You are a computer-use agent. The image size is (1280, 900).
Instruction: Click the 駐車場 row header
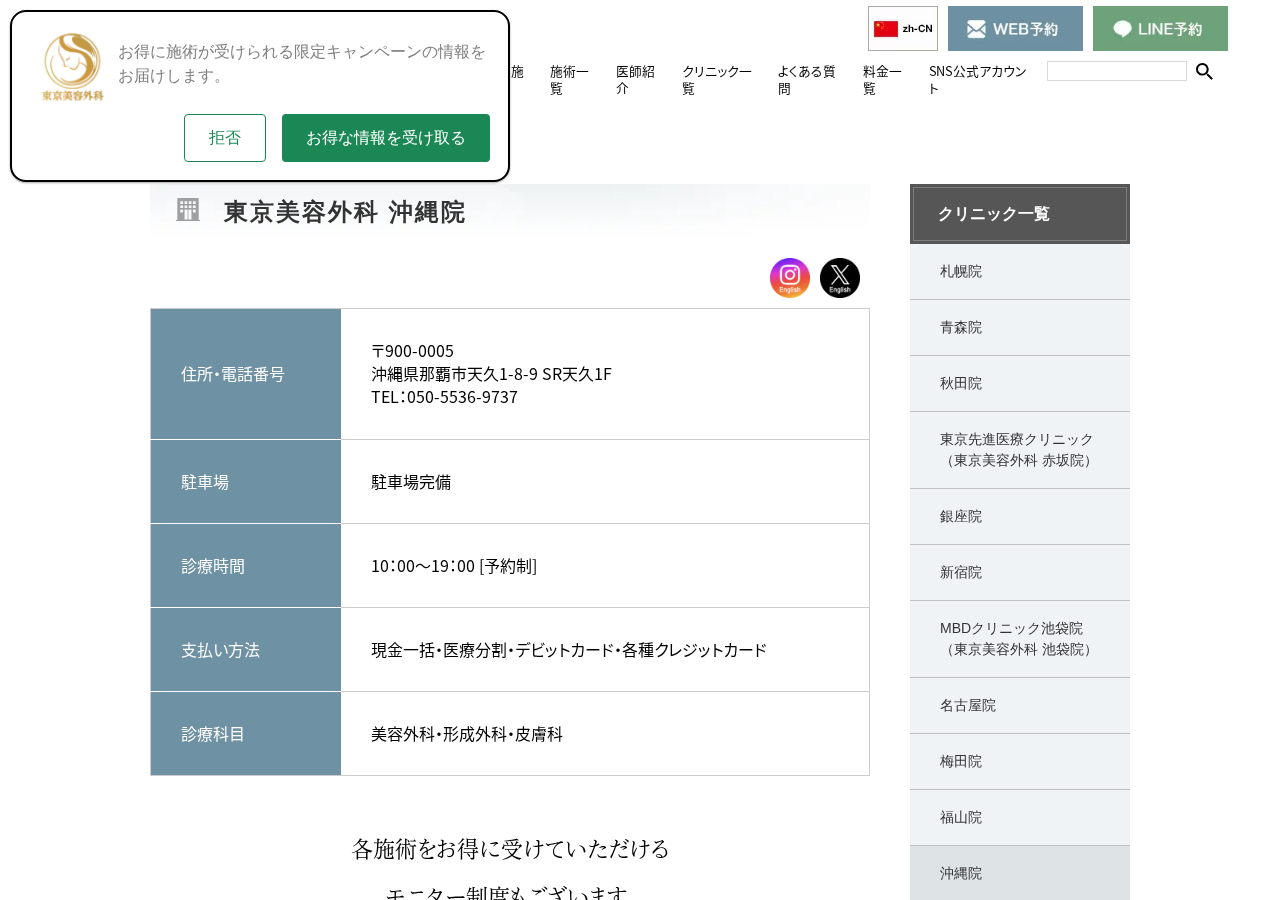point(246,482)
